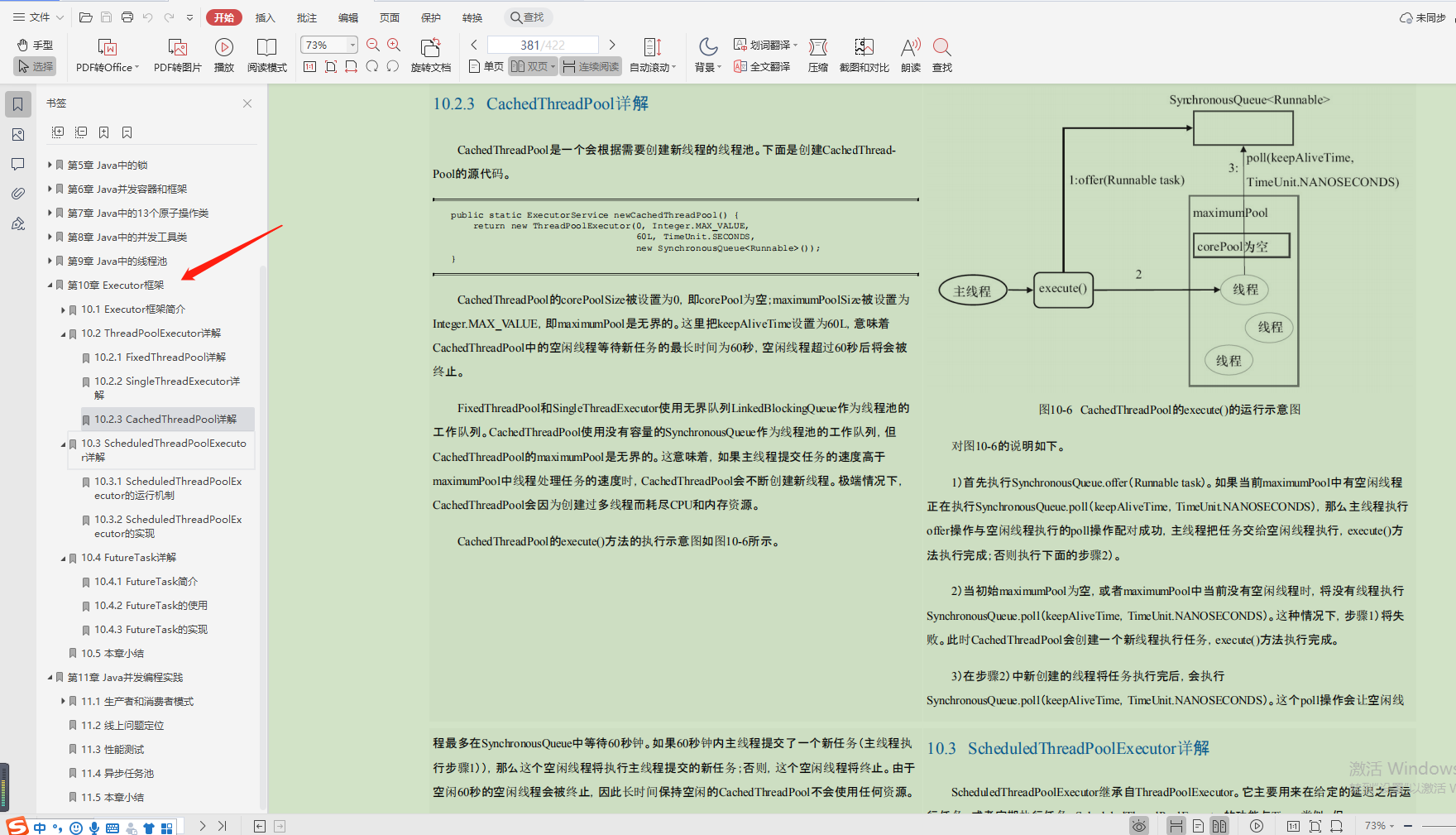Switch to 插入 tab
Screen dimensions: 1456x835
[265, 17]
